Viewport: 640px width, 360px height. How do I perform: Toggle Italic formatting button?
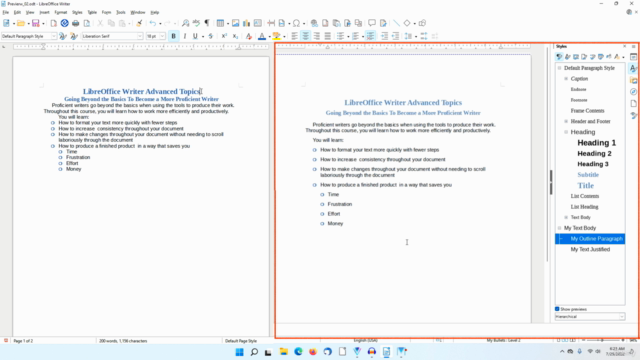click(x=184, y=36)
